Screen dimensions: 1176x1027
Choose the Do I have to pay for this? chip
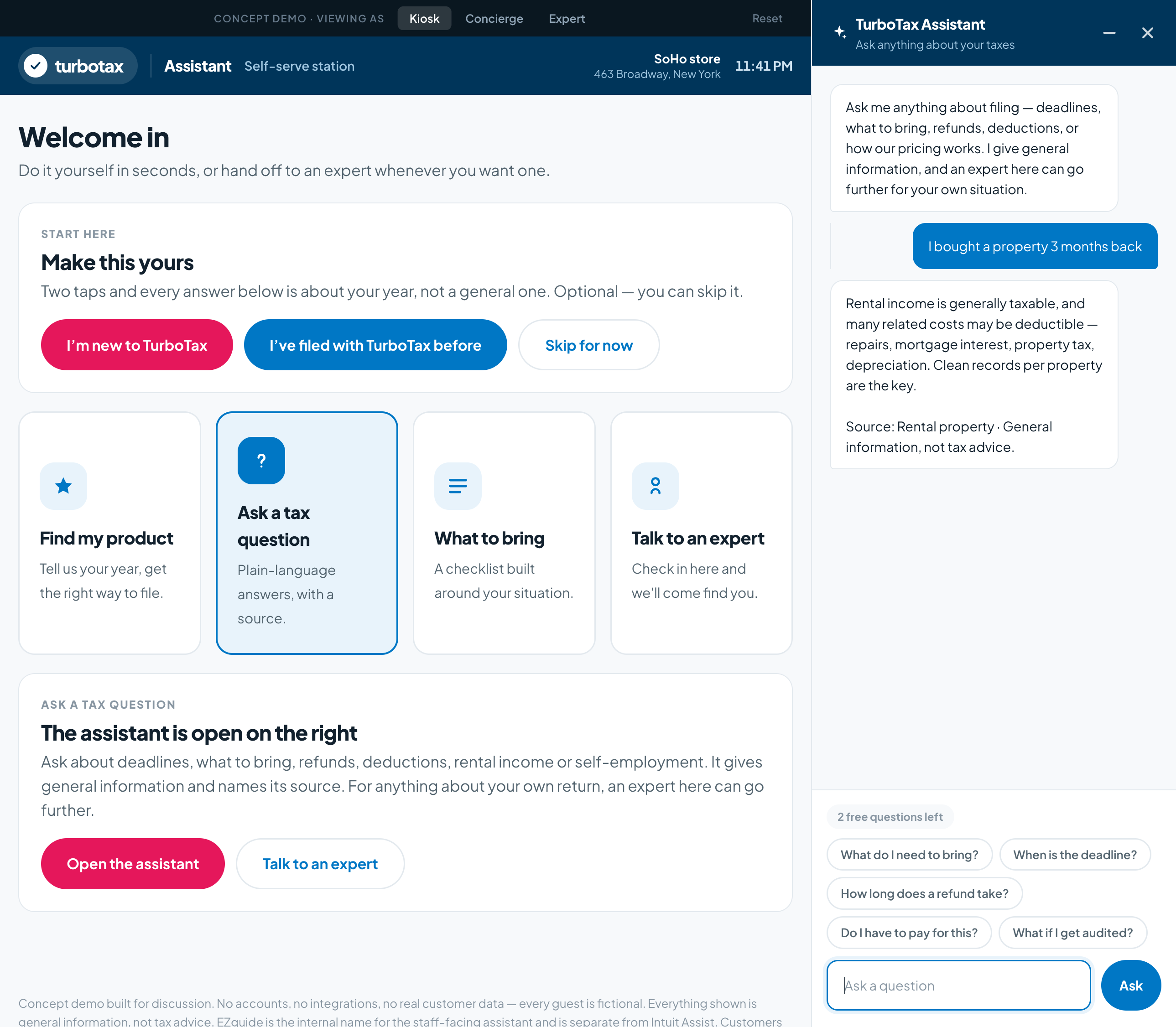point(909,933)
